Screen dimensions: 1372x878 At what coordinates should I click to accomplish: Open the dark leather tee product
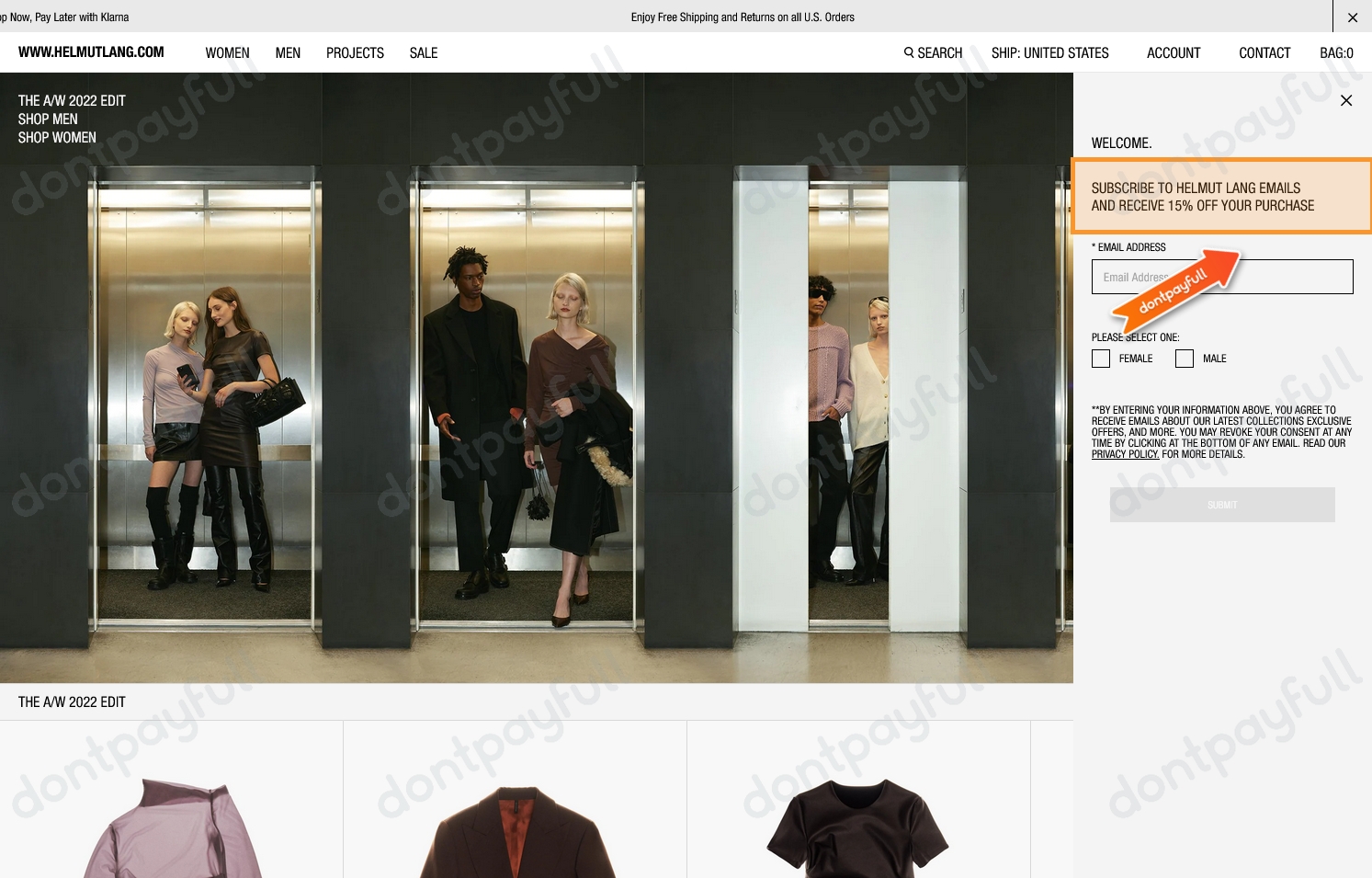tap(858, 800)
